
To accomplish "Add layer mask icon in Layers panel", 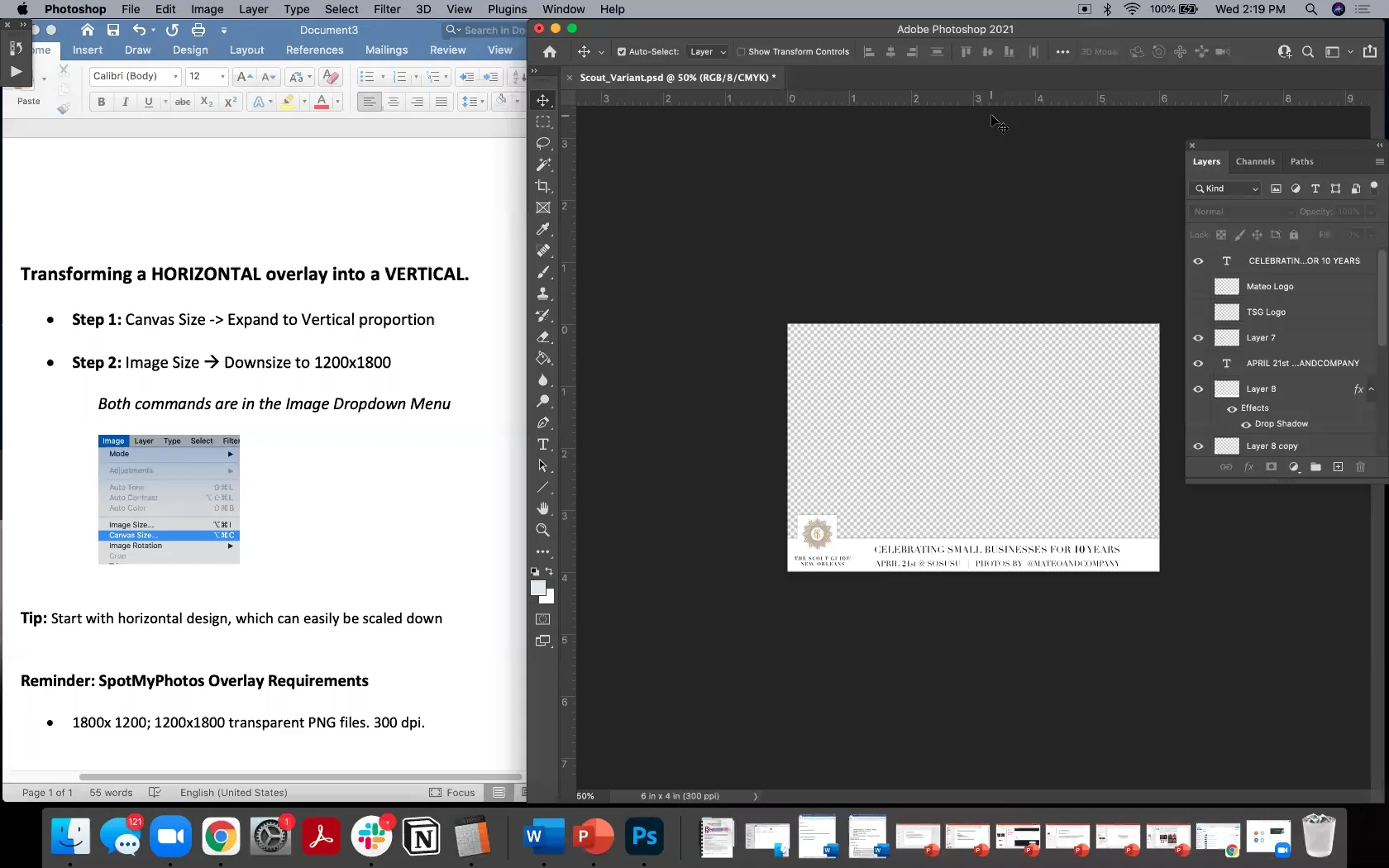I will (1272, 467).
